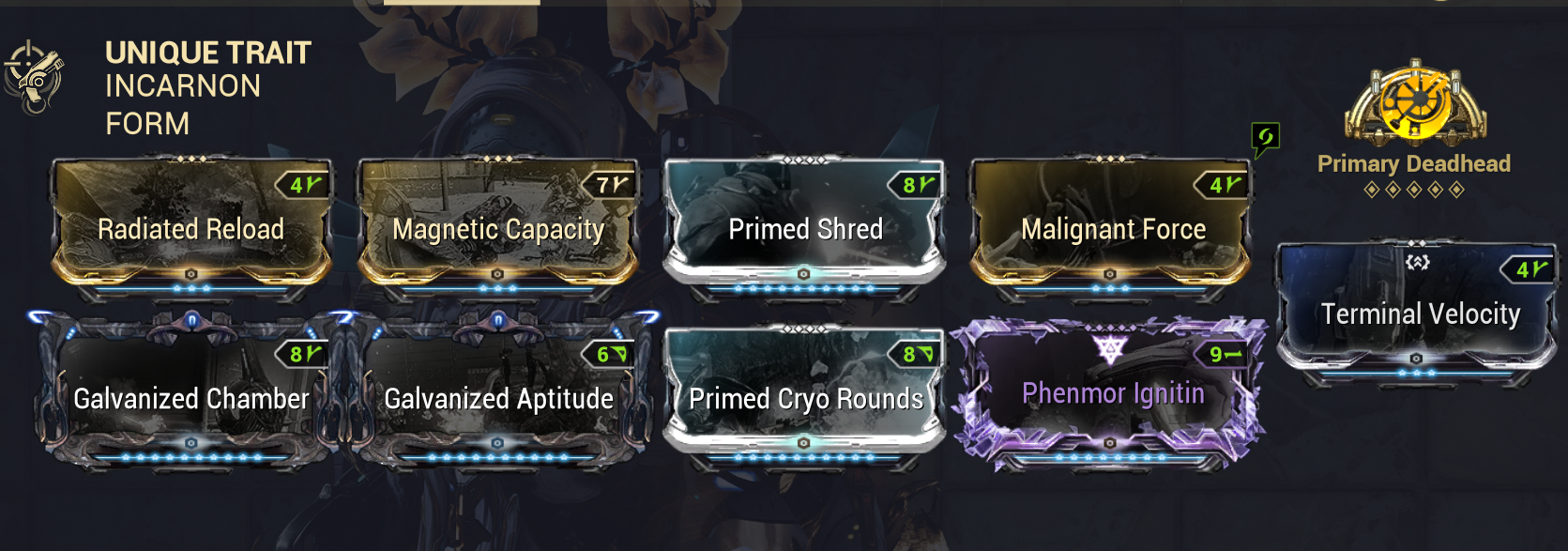
Task: Select the Radiated Reload mod card
Action: tap(191, 228)
